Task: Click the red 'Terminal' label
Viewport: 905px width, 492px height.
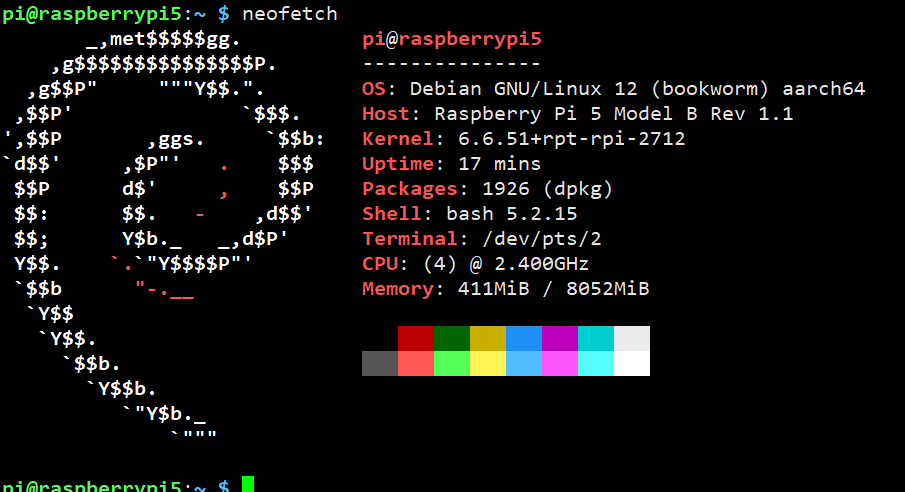Action: click(410, 238)
